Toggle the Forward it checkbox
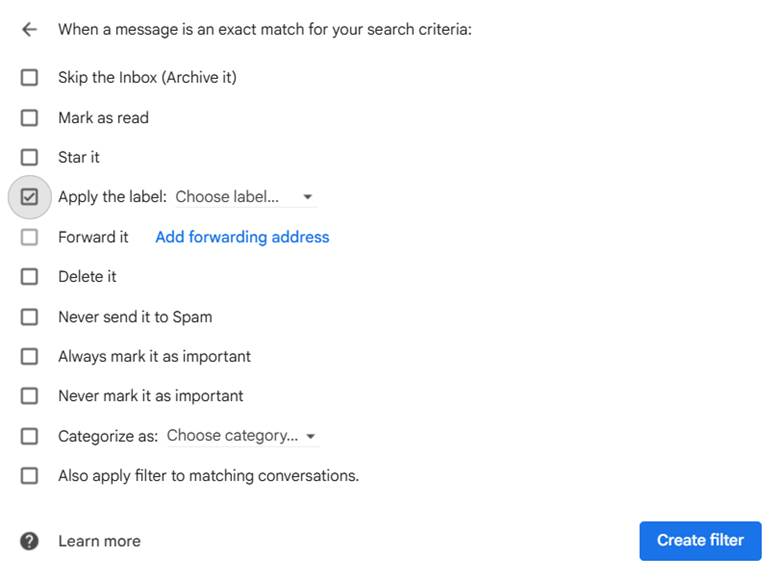The image size is (780, 582). coord(29,237)
